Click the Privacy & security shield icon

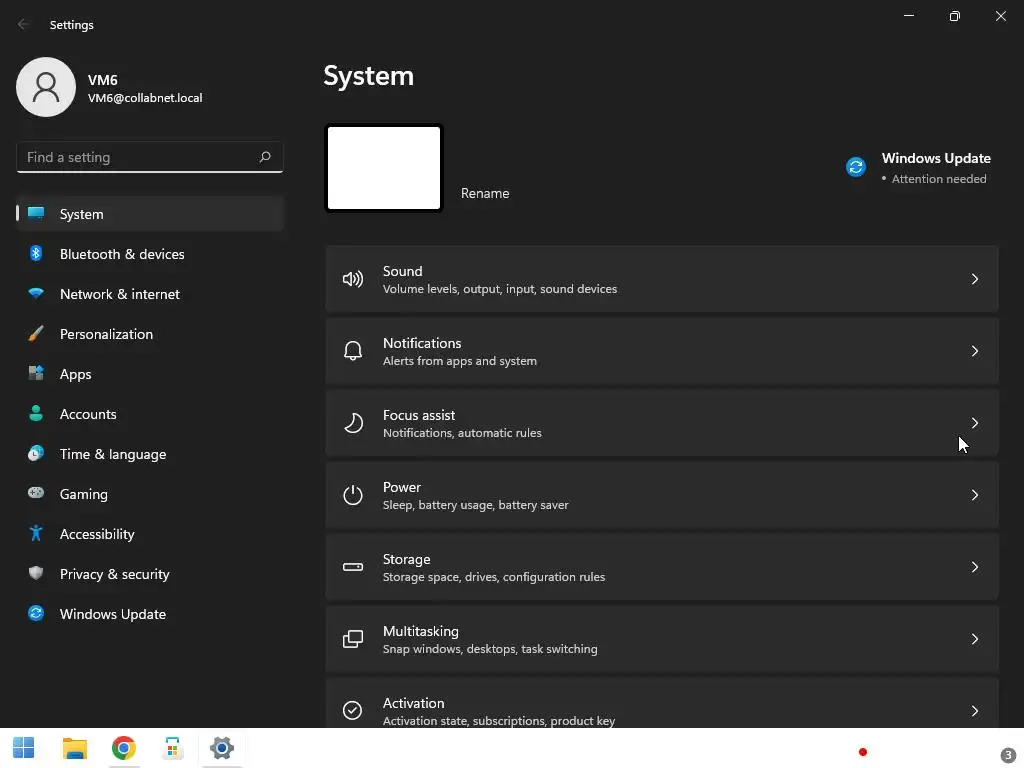coord(36,573)
